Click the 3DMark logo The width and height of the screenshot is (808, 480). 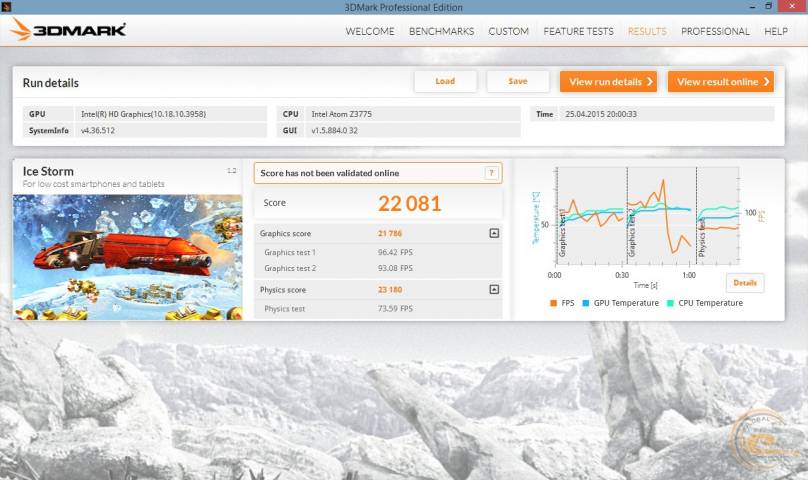pos(68,30)
